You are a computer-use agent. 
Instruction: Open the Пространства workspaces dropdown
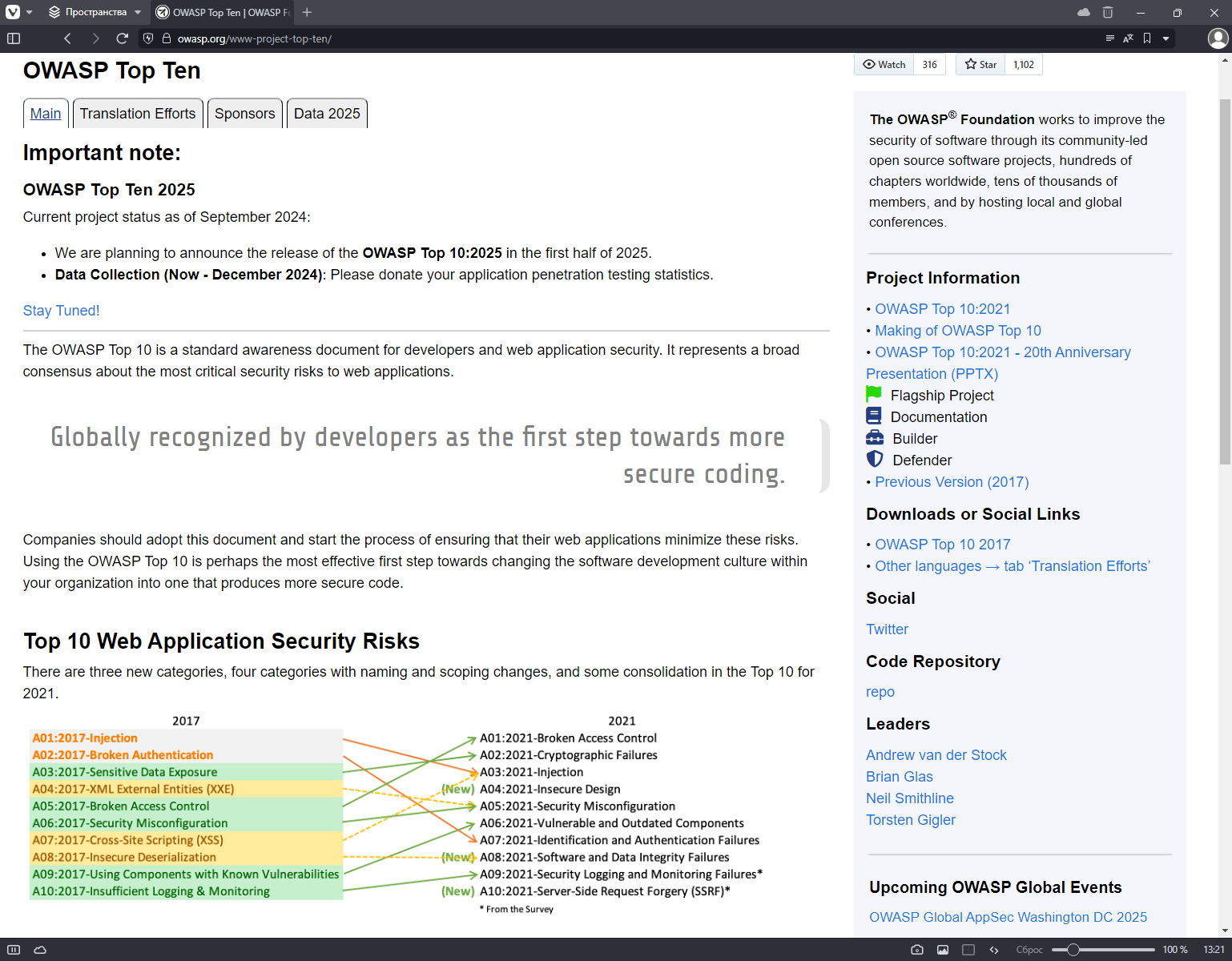95,12
